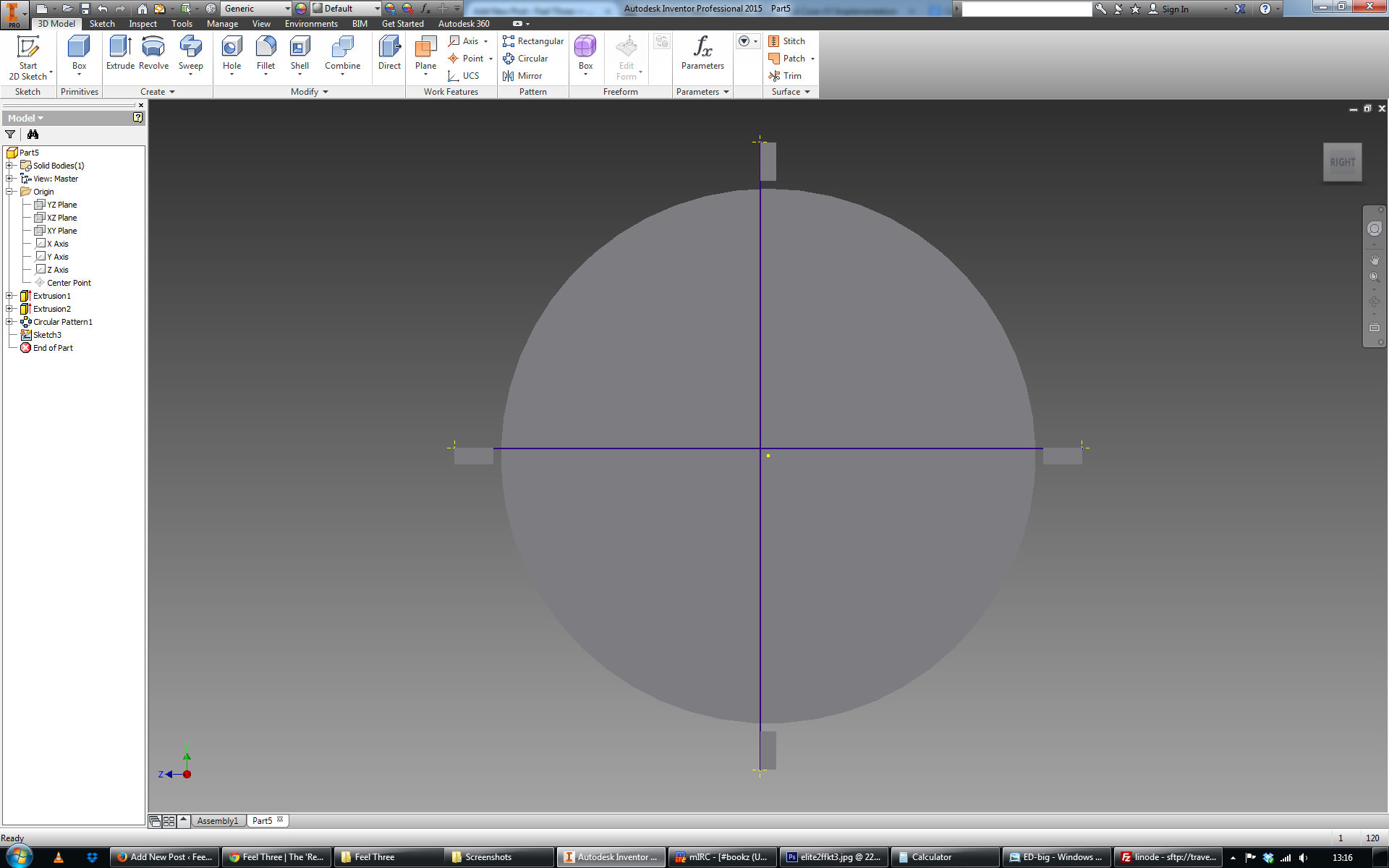The width and height of the screenshot is (1389, 868).
Task: Open the Model browser dropdown
Action: [x=26, y=118]
